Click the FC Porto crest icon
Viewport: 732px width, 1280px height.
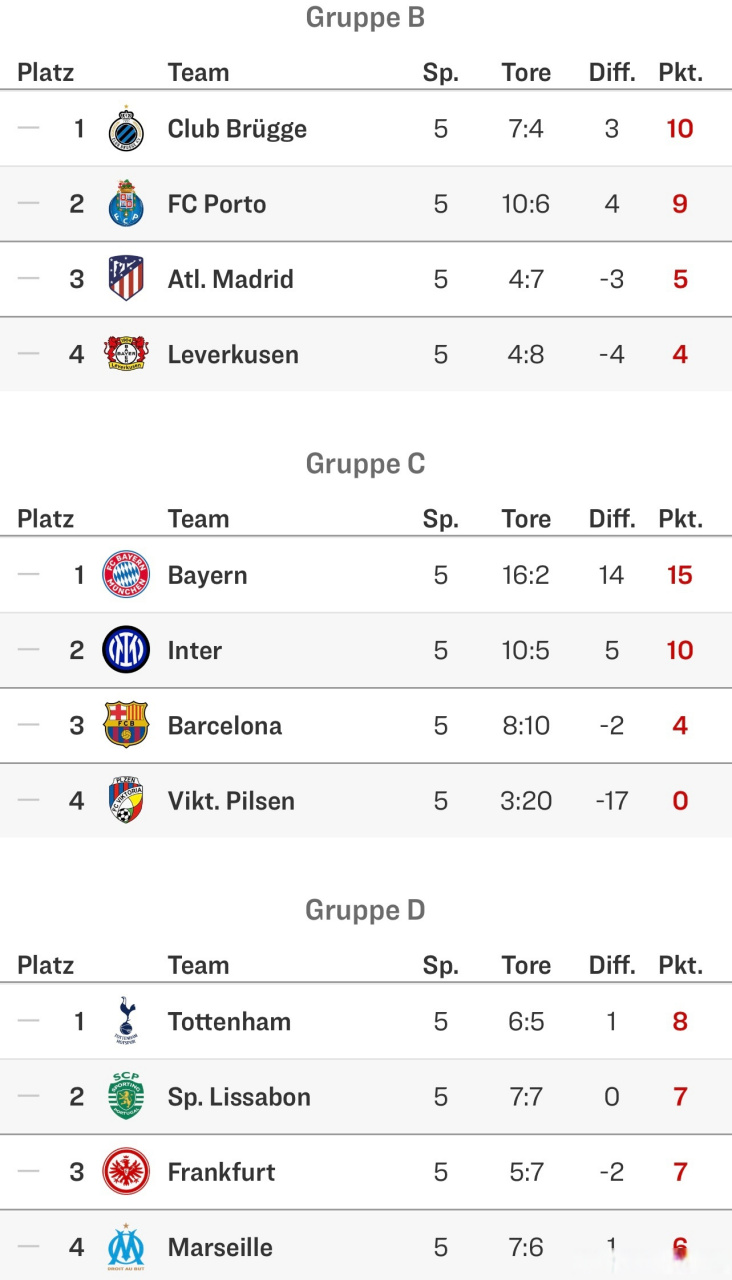pyautogui.click(x=126, y=204)
